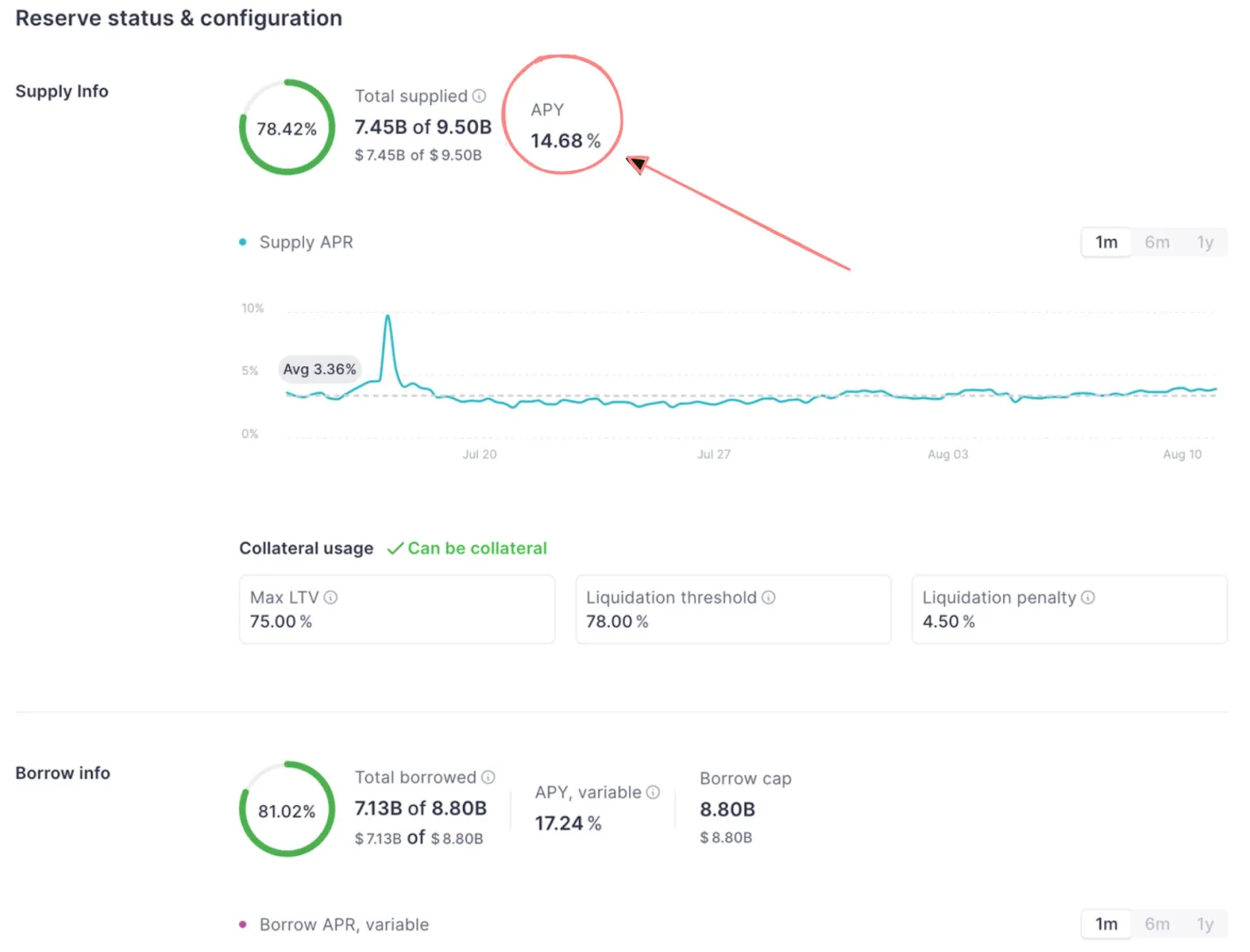Switch Borrow APR chart to 6m view
The width and height of the screenshot is (1250, 952).
point(1156,924)
